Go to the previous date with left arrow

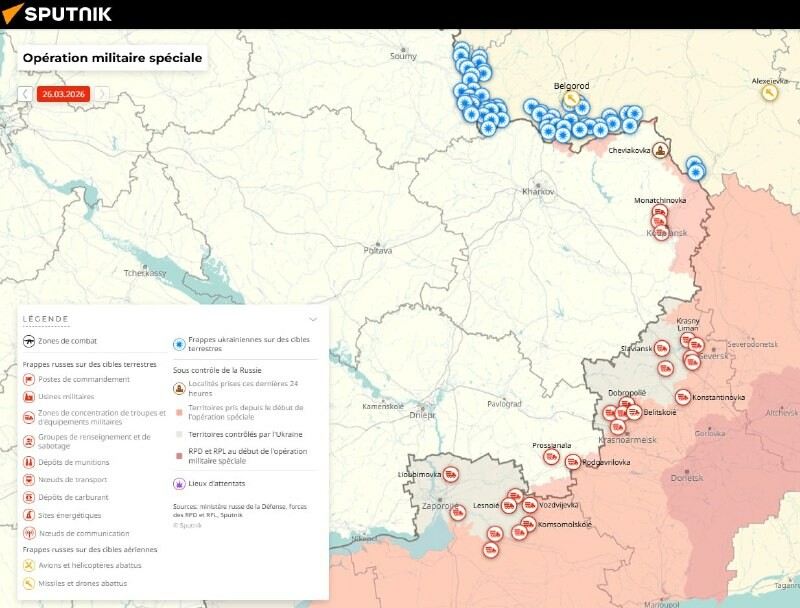tap(25, 94)
